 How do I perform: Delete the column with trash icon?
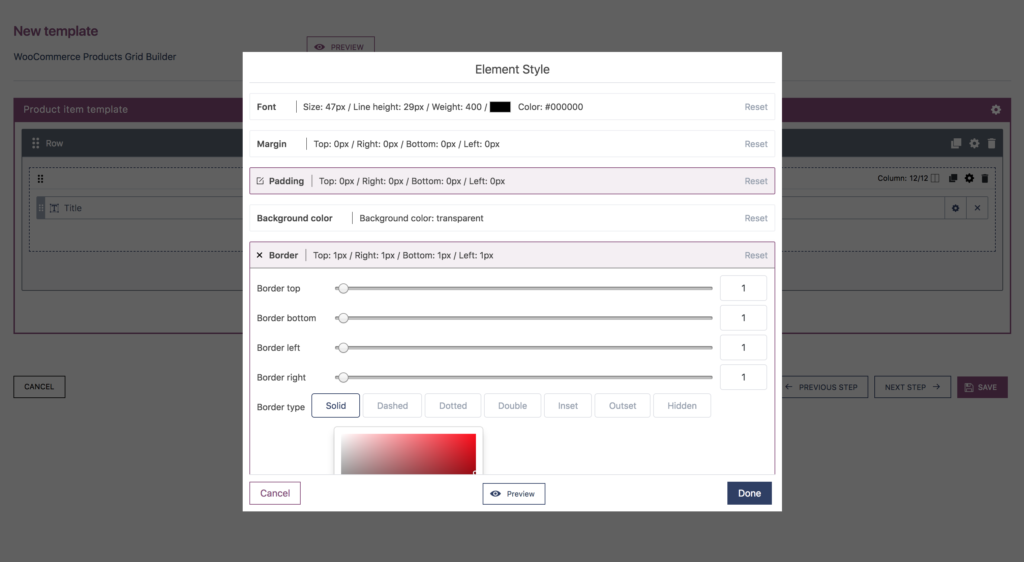point(985,178)
